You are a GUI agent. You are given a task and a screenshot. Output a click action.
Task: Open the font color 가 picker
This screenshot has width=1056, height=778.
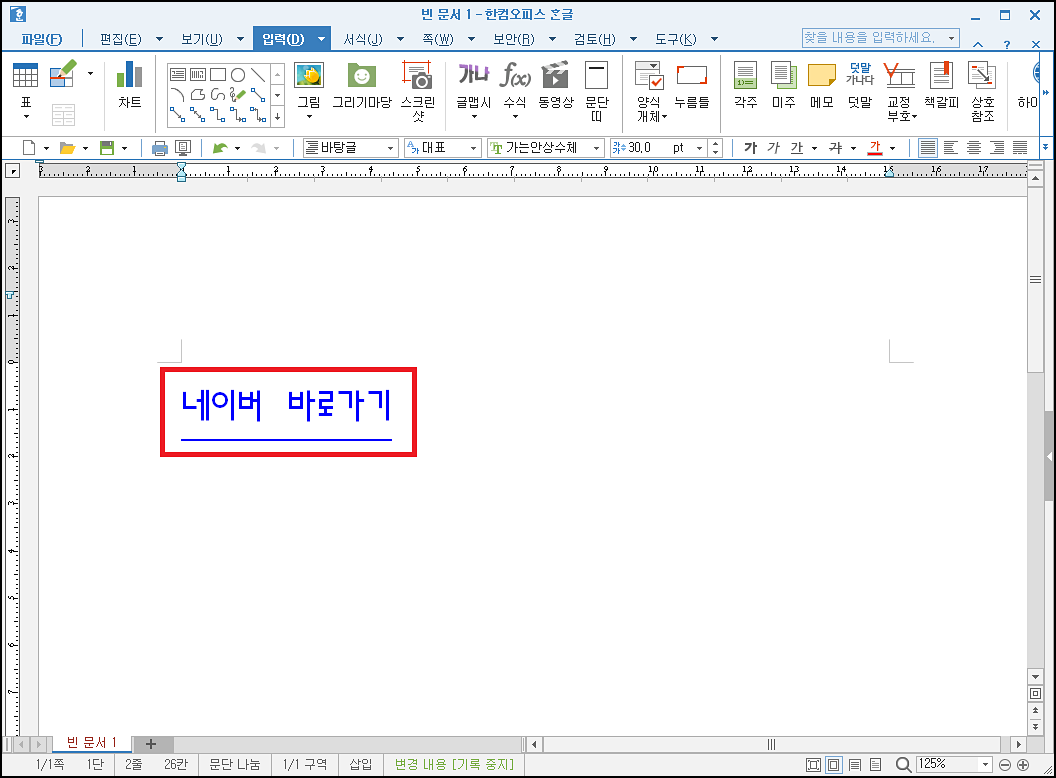point(875,148)
